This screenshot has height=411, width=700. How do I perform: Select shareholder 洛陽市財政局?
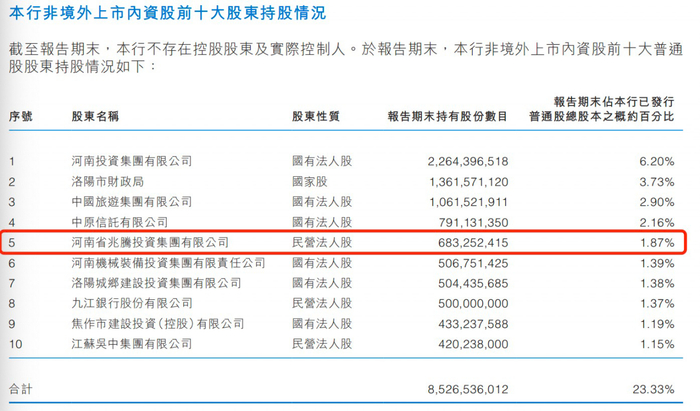pyautogui.click(x=108, y=182)
